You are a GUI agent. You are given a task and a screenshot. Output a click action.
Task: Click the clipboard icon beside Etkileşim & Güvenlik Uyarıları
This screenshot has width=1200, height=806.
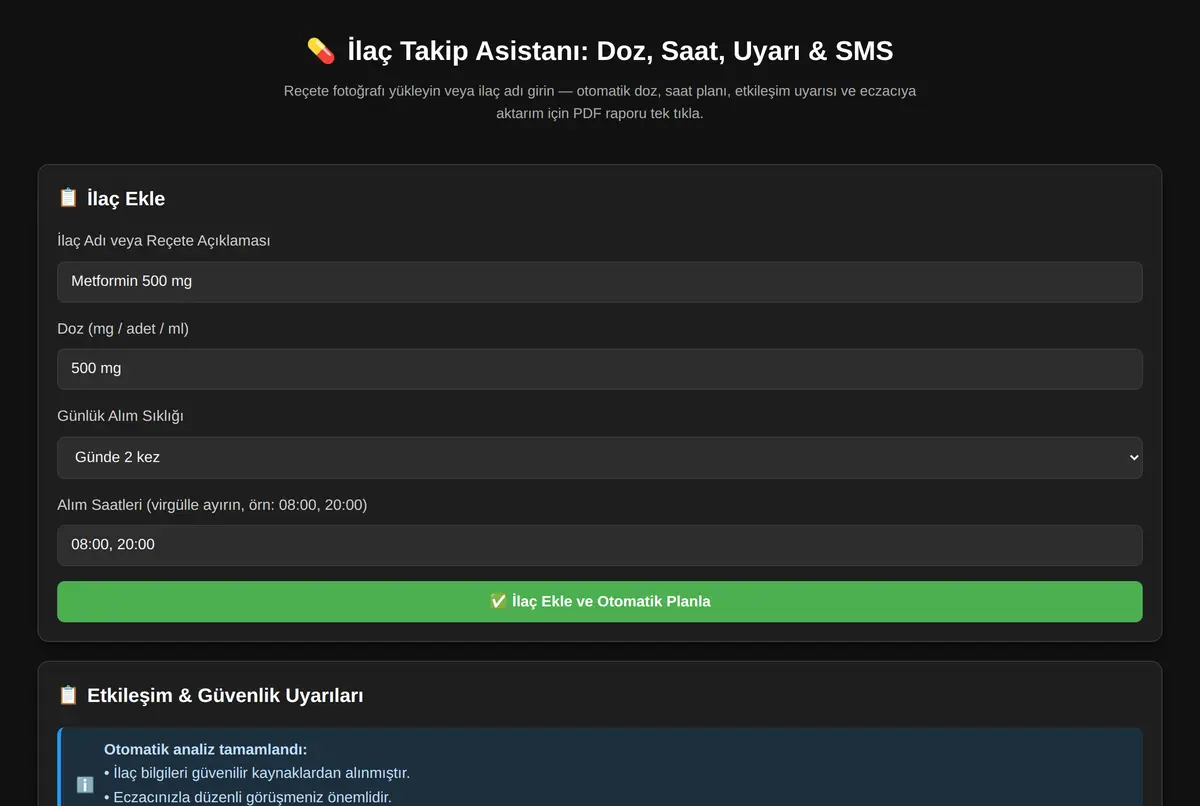pos(68,694)
